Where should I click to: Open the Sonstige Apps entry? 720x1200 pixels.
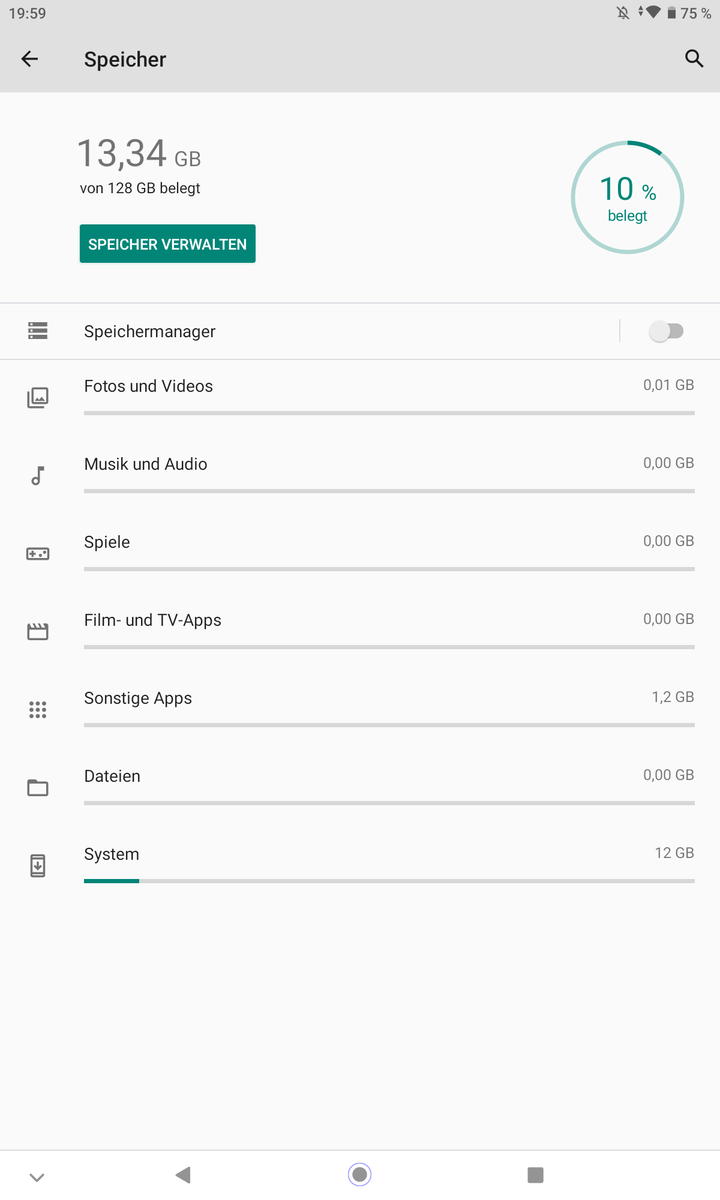pos(138,698)
